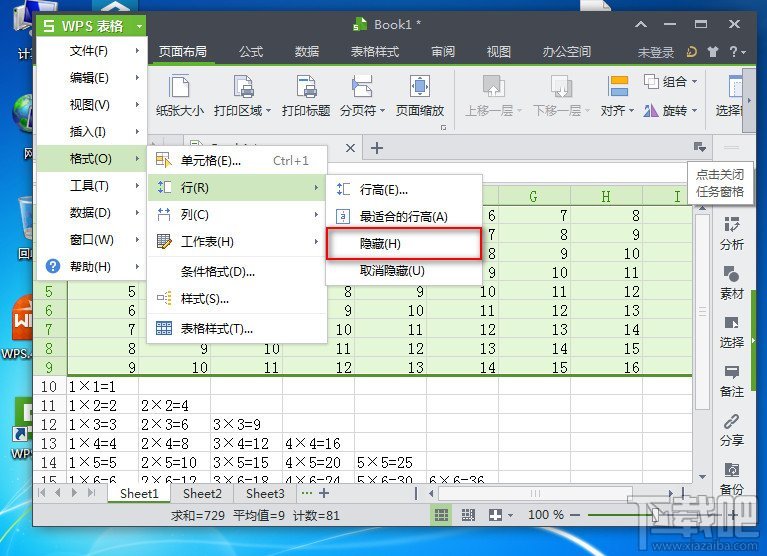Screen dimensions: 767x556
Task: Open the 纸张大小 paper size tool
Action: [180, 96]
